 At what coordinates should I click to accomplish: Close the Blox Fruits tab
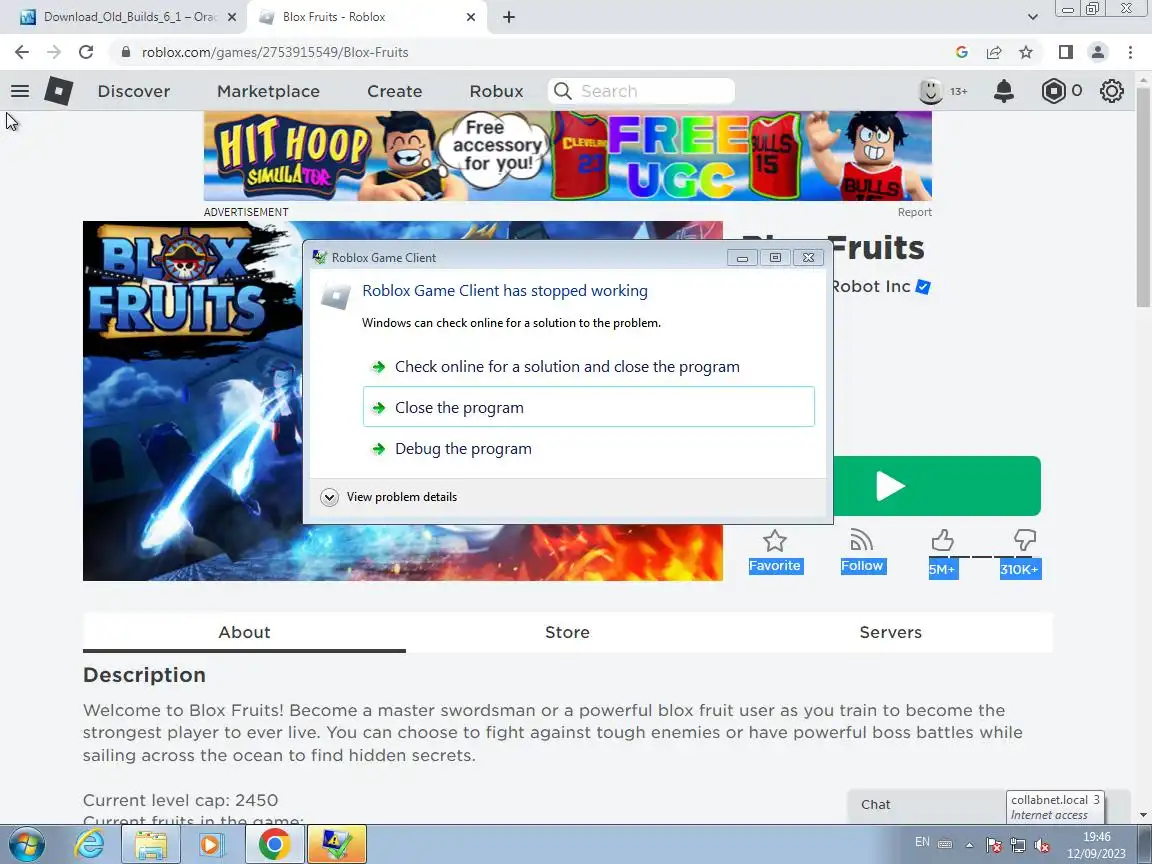[x=471, y=17]
